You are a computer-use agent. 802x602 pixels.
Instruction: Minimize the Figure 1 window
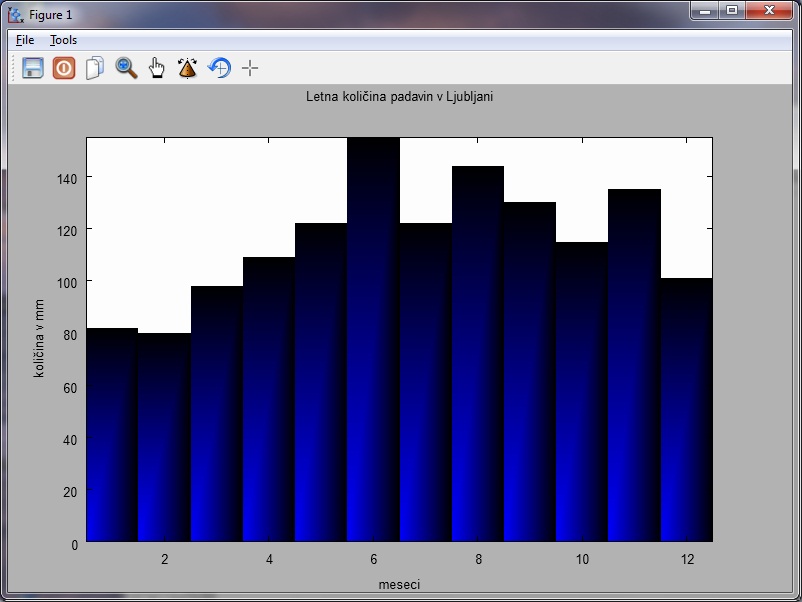click(x=705, y=11)
